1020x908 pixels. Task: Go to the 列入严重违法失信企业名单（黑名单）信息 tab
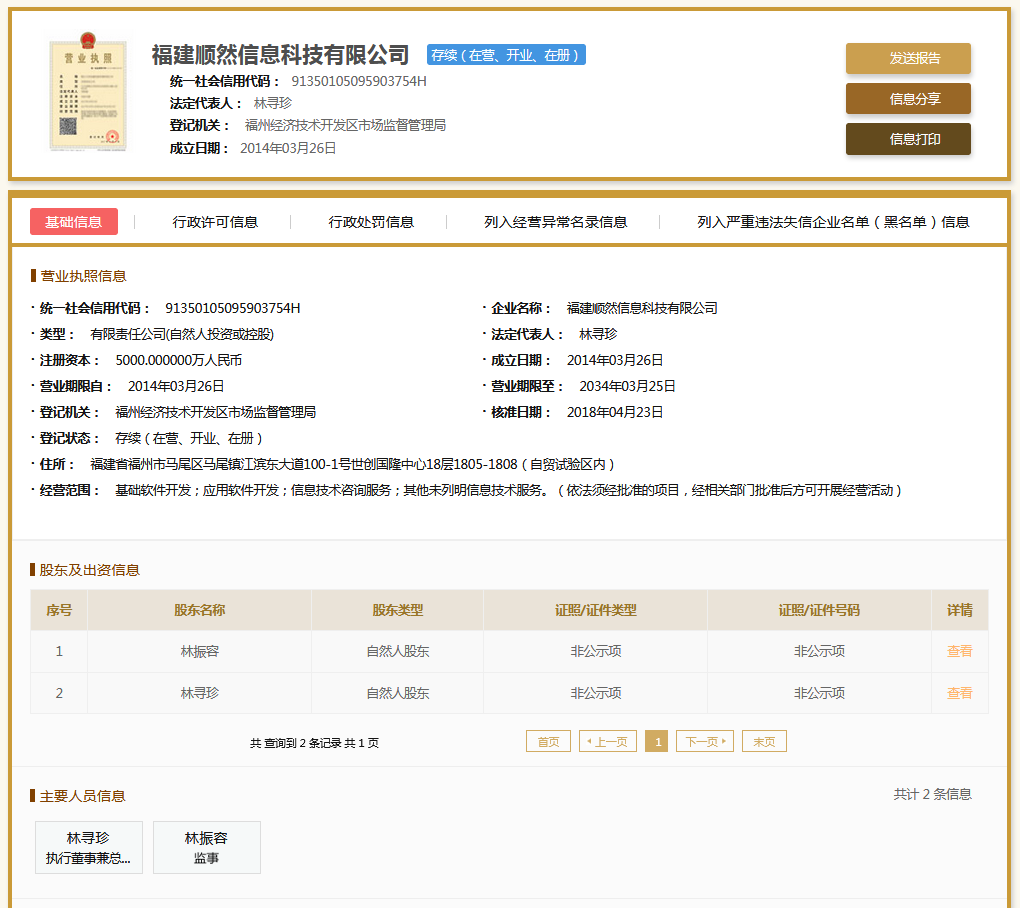click(x=833, y=222)
